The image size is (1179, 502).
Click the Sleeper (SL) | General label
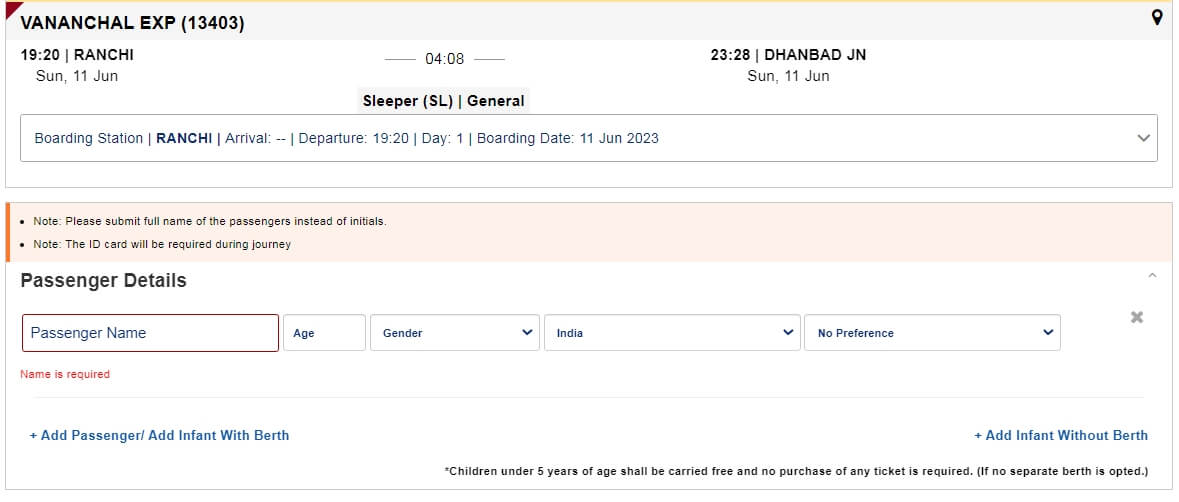click(x=444, y=101)
